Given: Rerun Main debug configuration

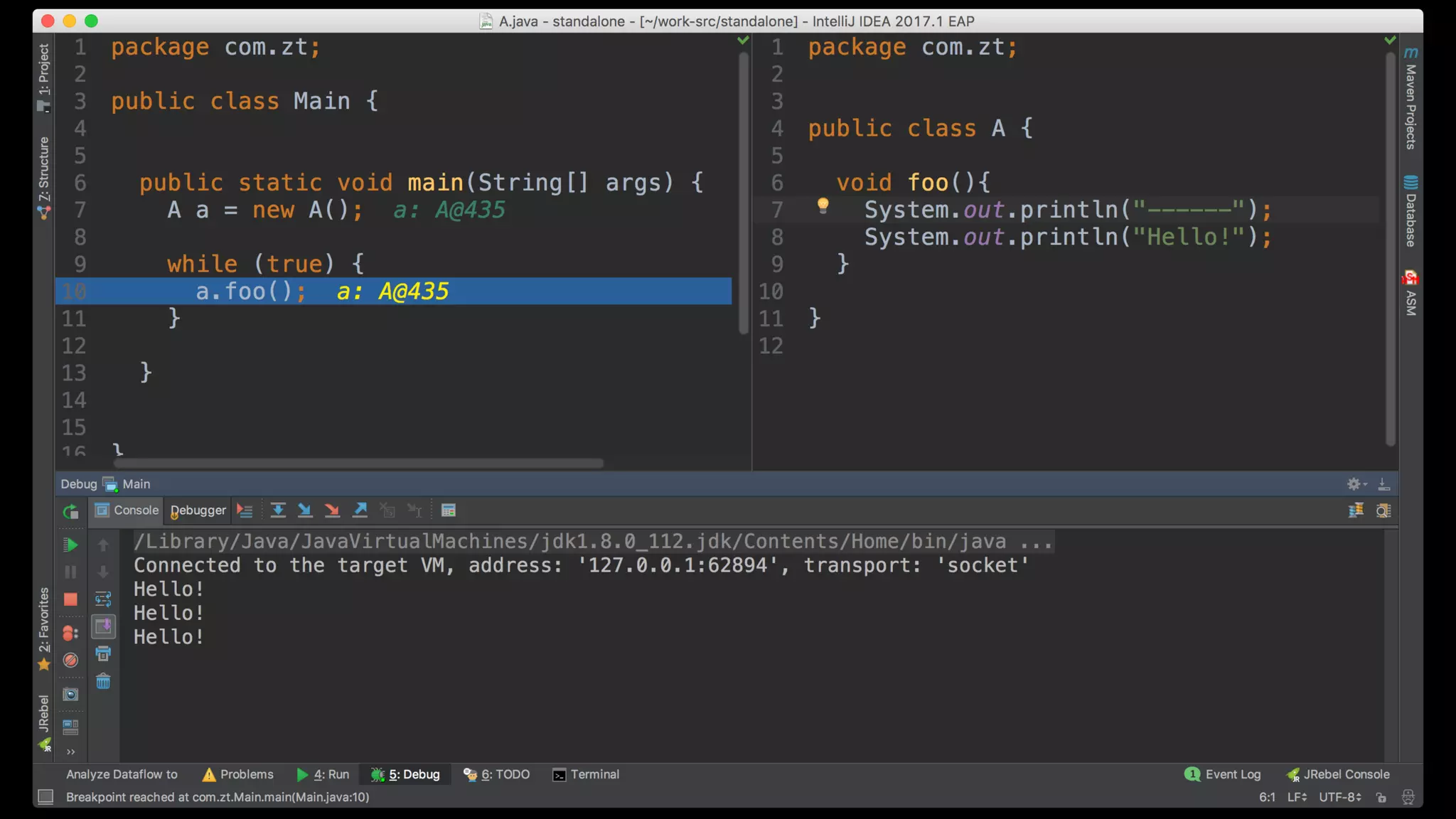Looking at the screenshot, I should [x=70, y=511].
